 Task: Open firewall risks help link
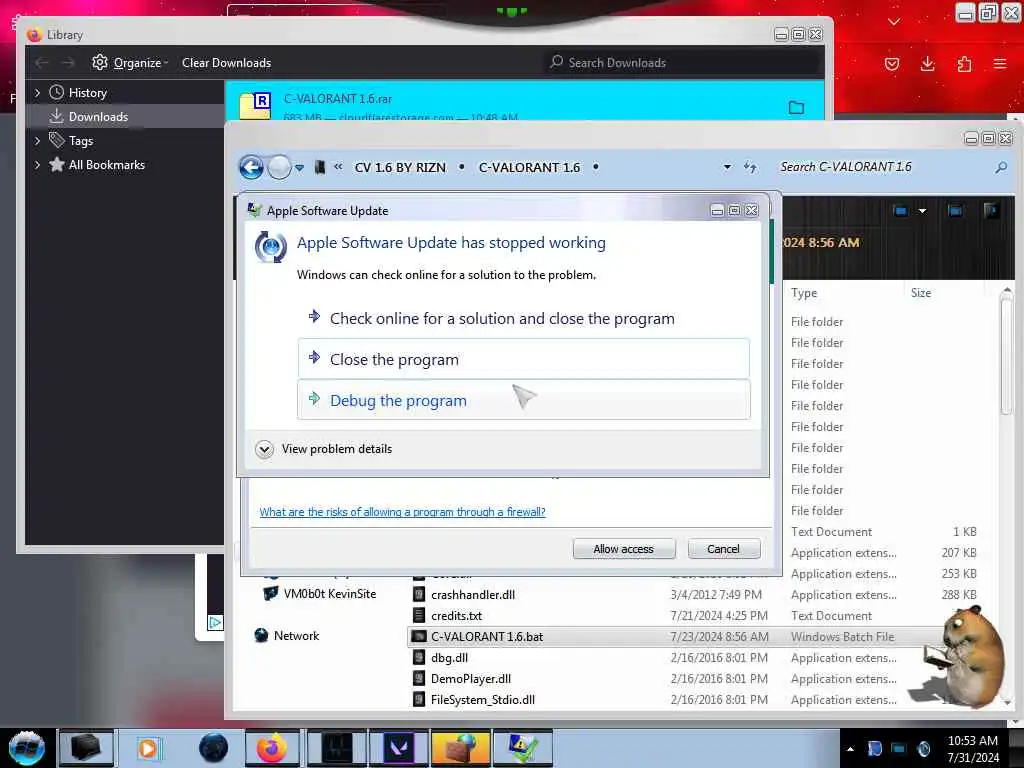coord(402,512)
